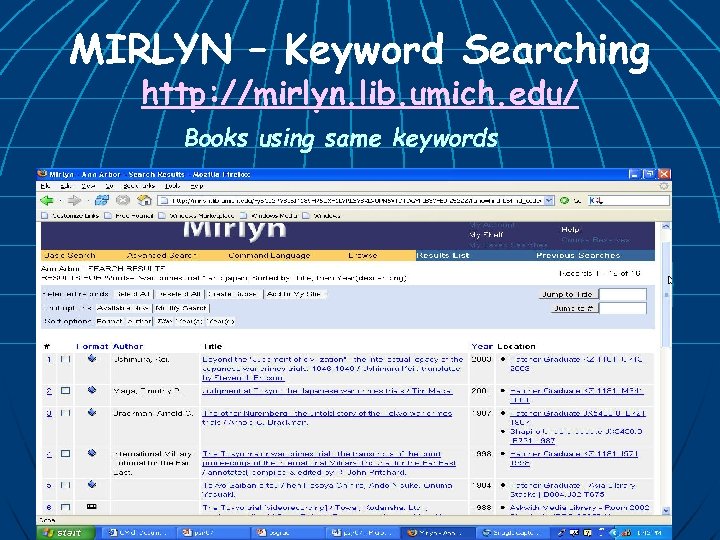Reload the page with the refresh icon
This screenshot has width=720, height=540.
pyautogui.click(x=101, y=200)
